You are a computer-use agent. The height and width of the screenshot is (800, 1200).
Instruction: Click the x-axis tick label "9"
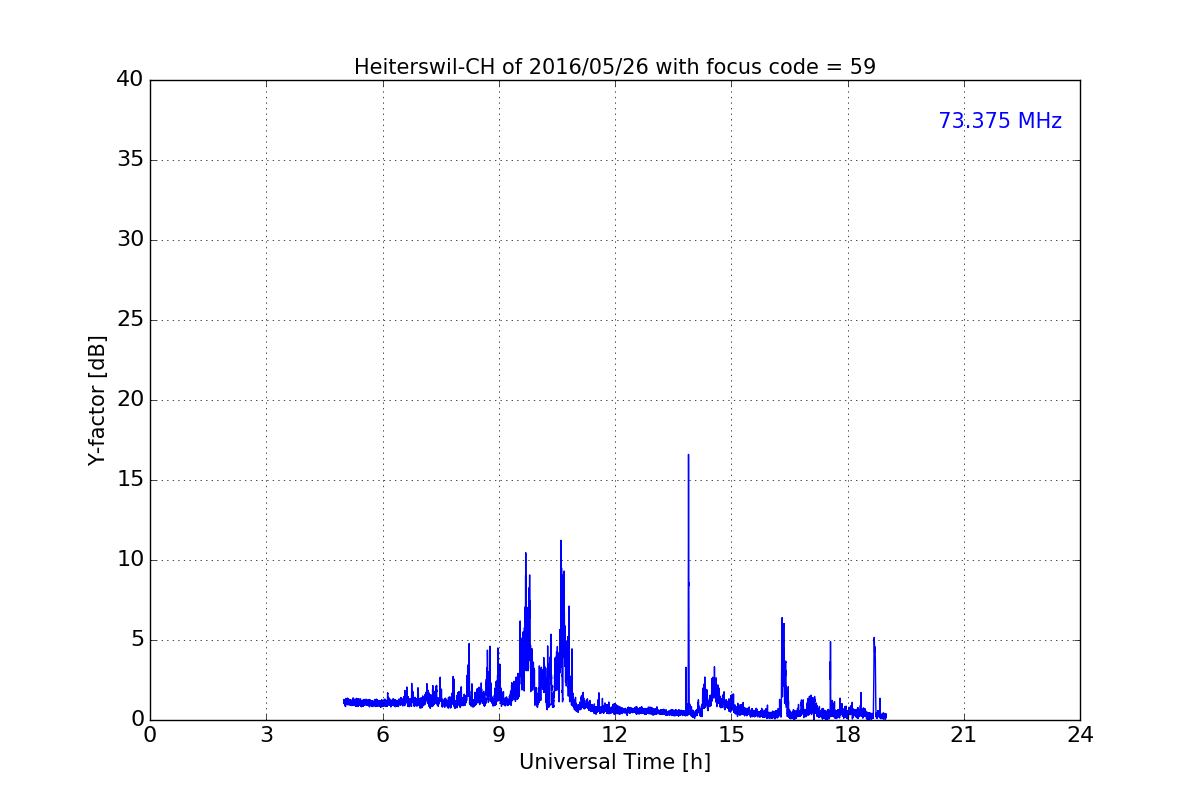(x=499, y=735)
